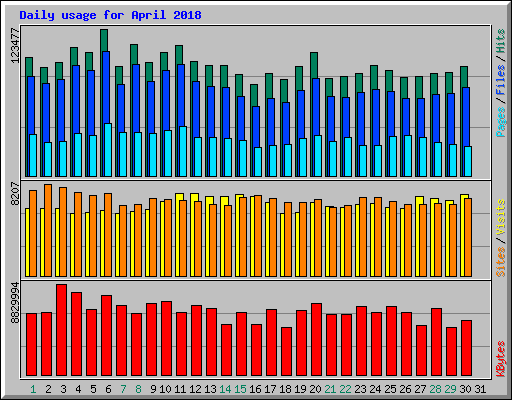Image resolution: width=512 pixels, height=400 pixels.
Task: Select the cyan Pages bar for day 16
Action: [x=258, y=162]
